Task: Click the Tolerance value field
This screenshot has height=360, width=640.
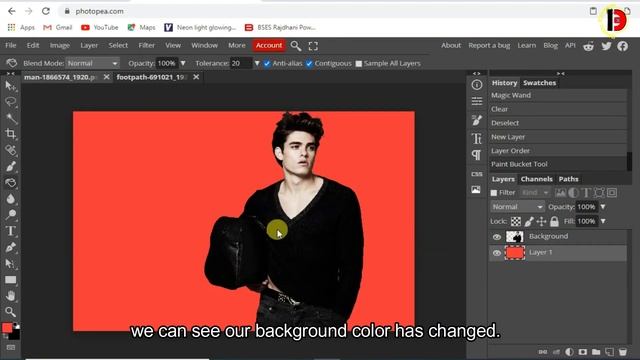Action: 241,63
